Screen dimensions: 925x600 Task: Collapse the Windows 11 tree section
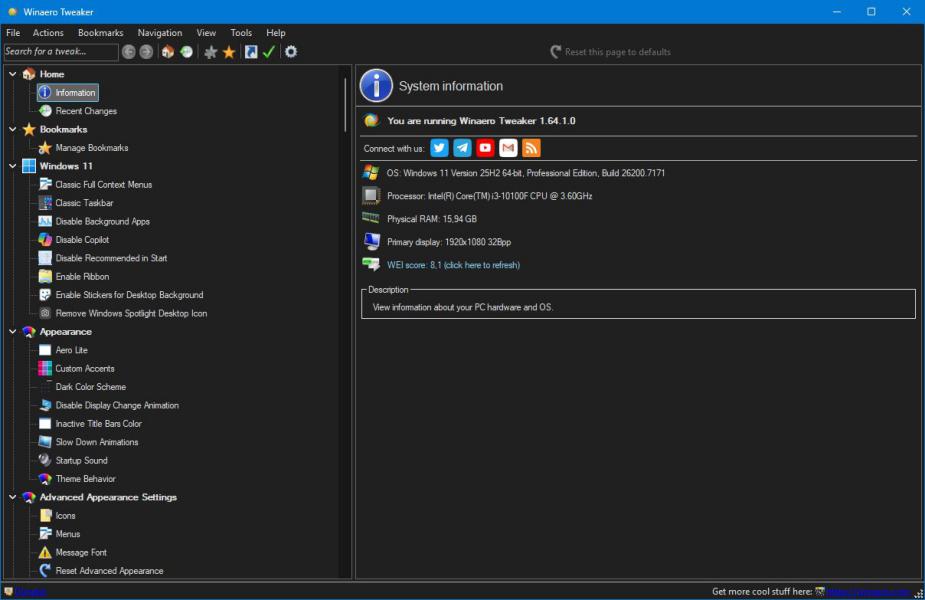coord(12,166)
